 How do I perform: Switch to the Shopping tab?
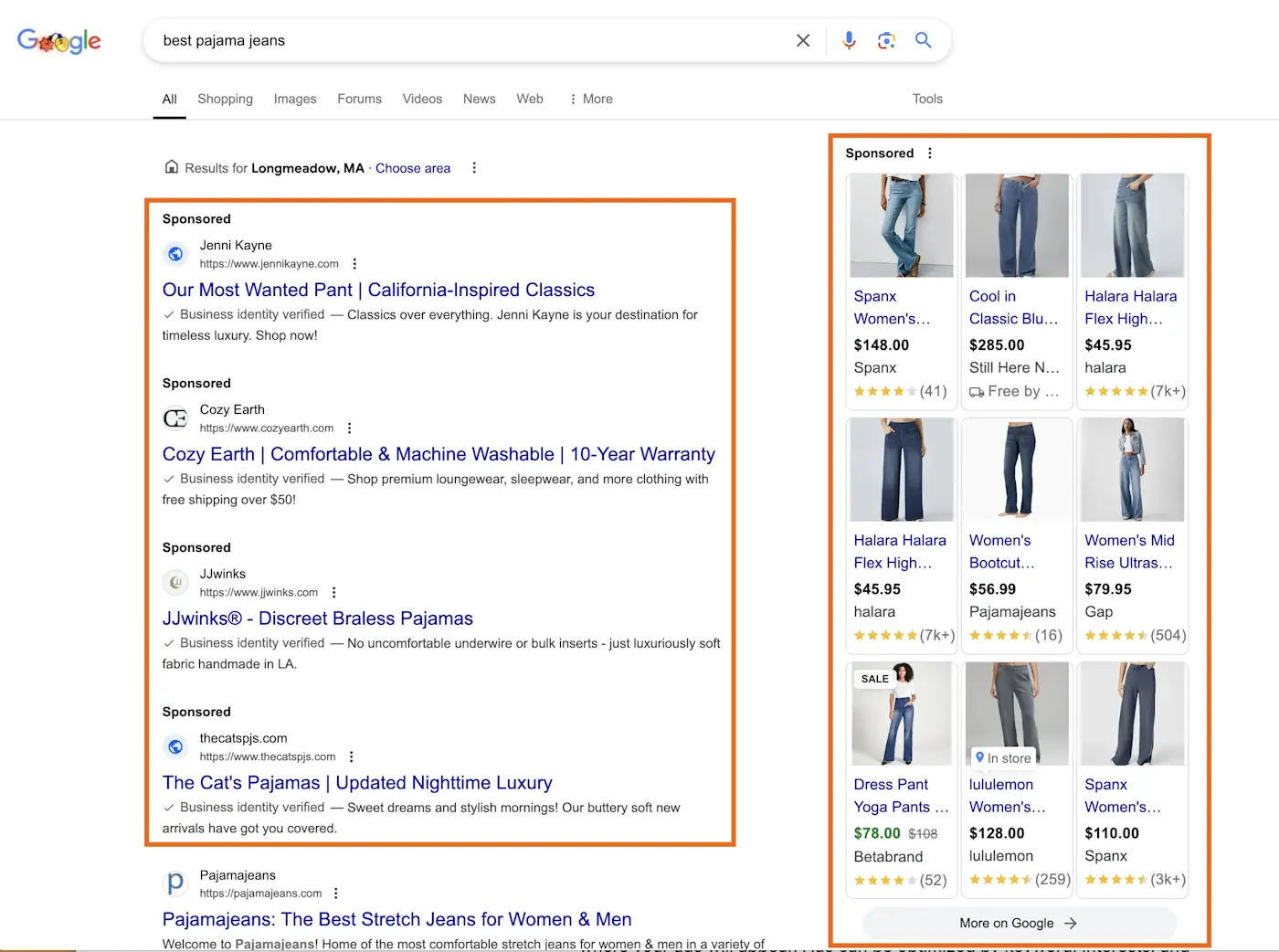click(x=225, y=99)
